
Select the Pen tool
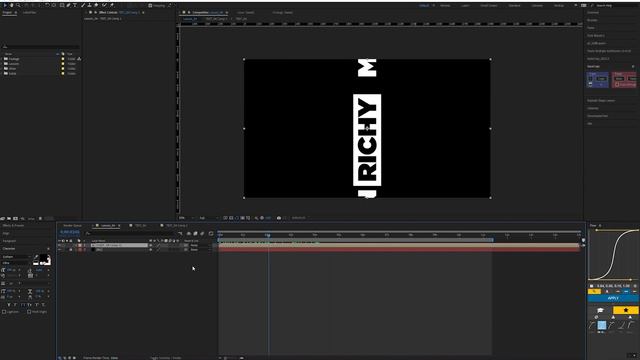coord(69,5)
